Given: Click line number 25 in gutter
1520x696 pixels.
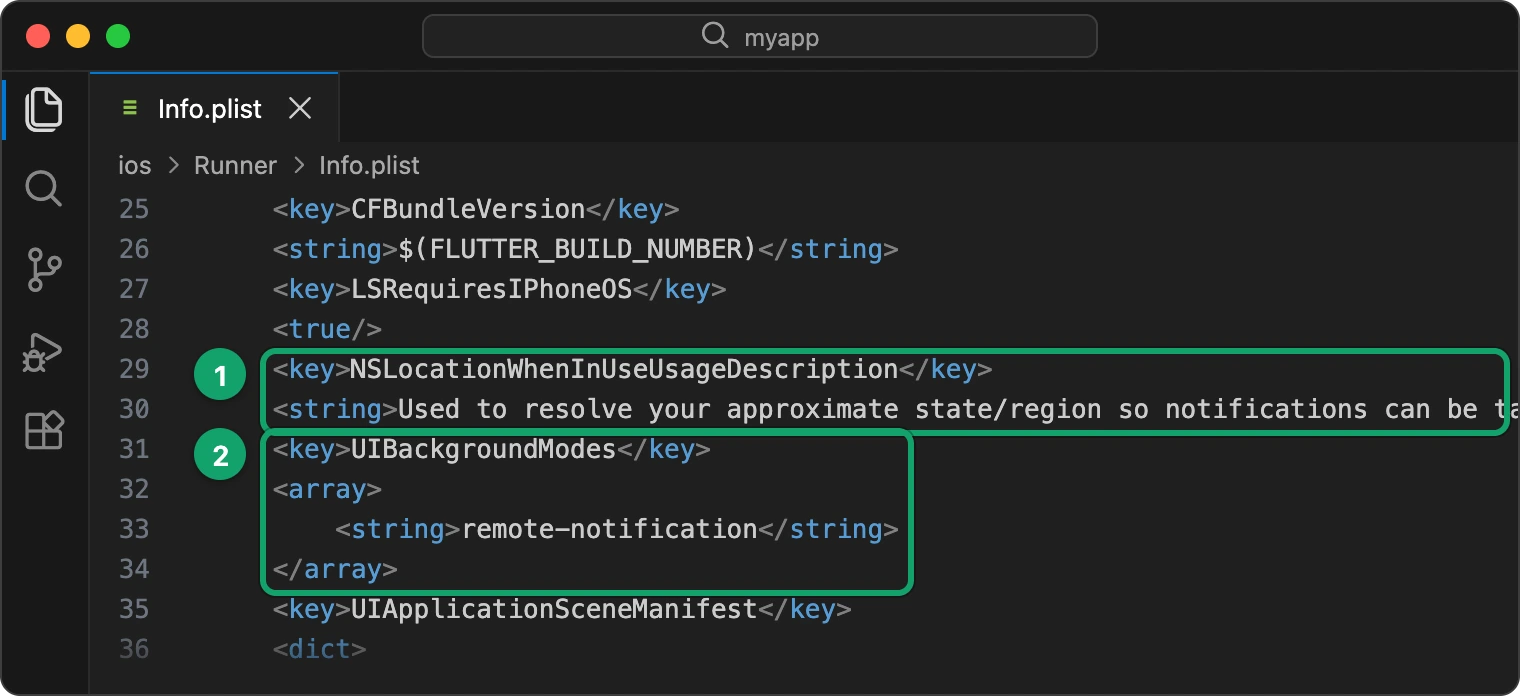Looking at the screenshot, I should pos(134,209).
